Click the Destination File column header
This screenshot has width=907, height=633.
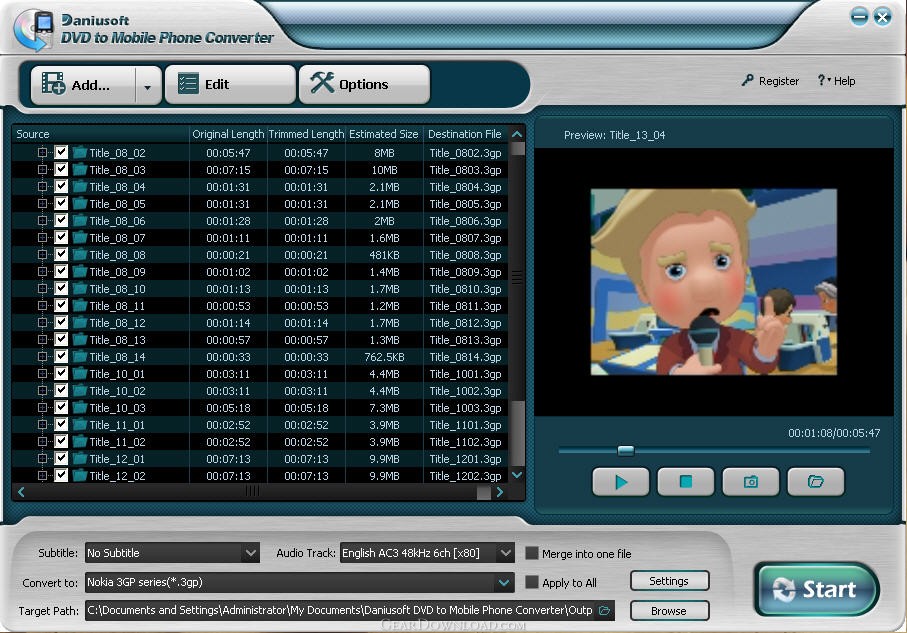(465, 134)
